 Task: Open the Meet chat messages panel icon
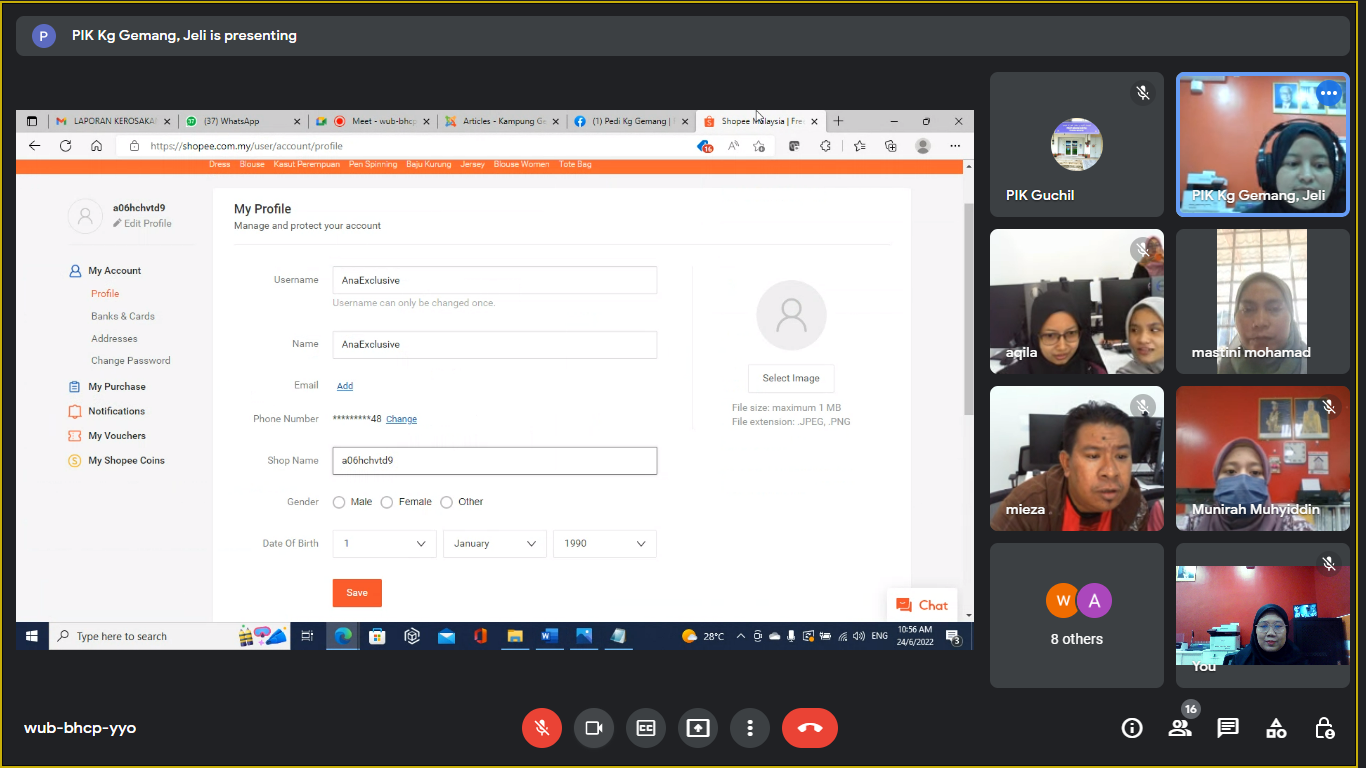pos(1228,728)
